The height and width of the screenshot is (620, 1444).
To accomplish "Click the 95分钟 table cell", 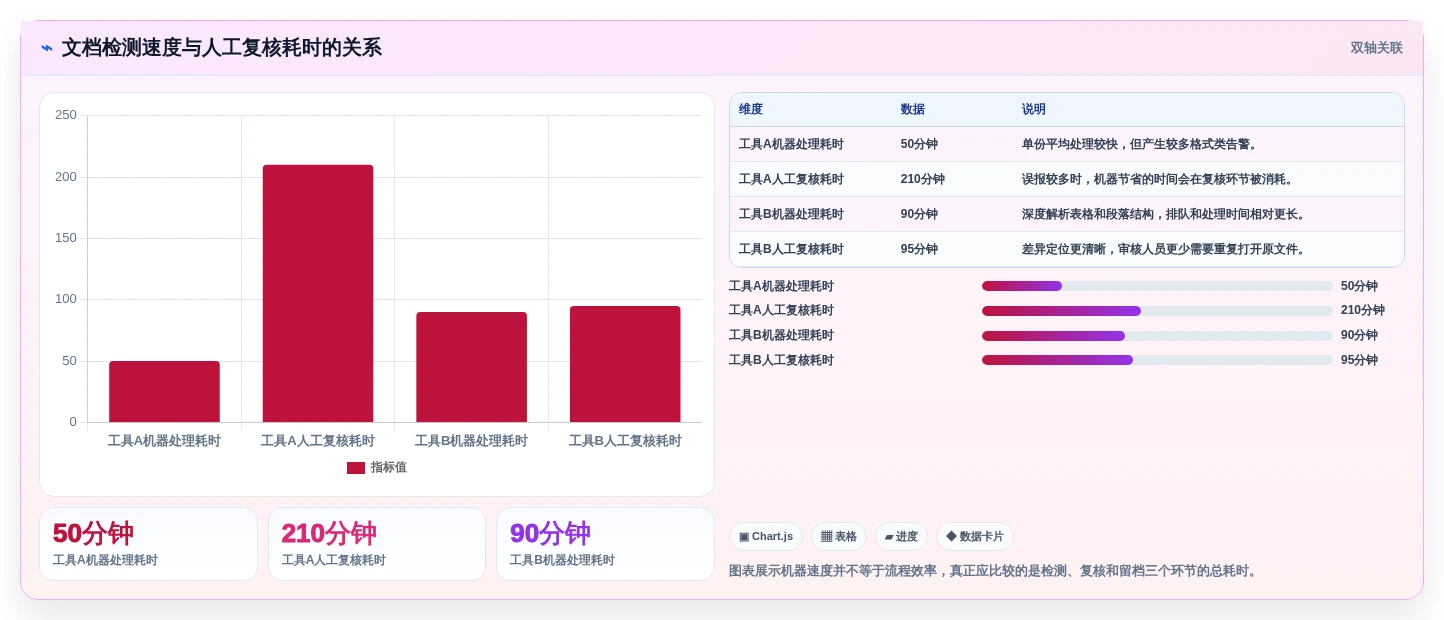I will [x=919, y=249].
